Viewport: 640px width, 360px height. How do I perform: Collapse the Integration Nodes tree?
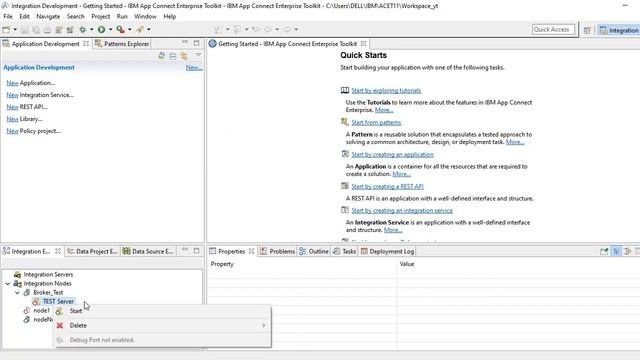tap(8, 283)
